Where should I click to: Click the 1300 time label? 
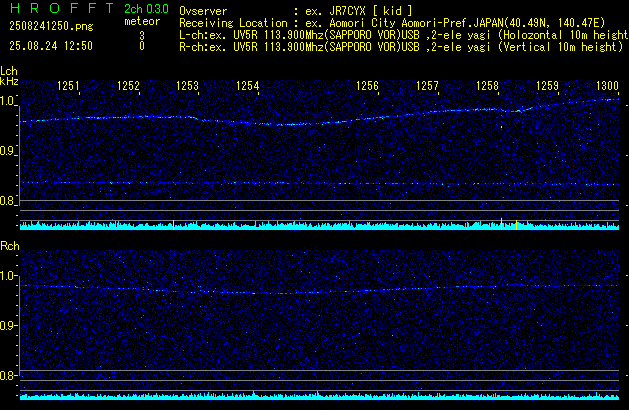607,85
